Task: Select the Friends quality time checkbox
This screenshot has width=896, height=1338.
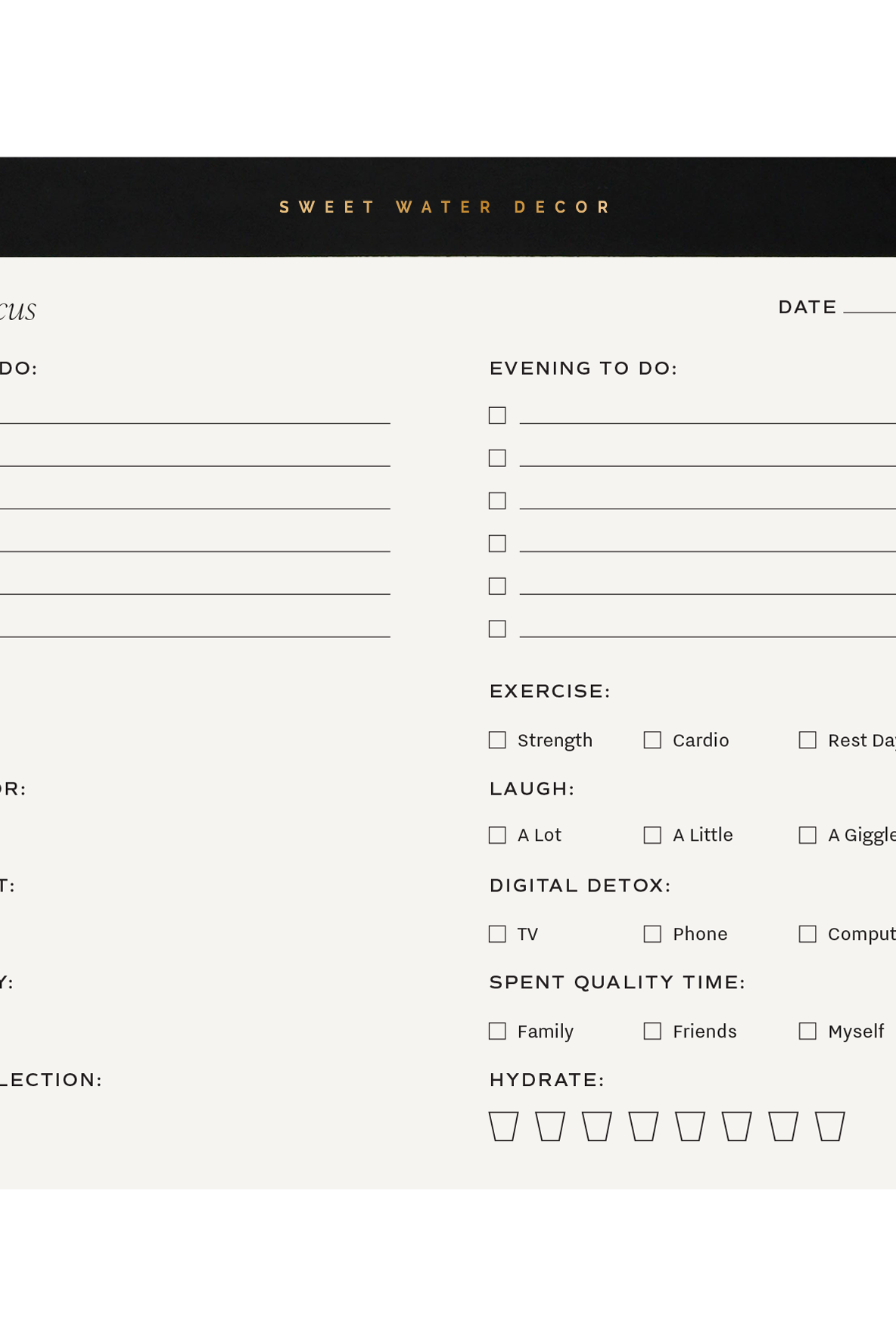Action: pos(652,1032)
